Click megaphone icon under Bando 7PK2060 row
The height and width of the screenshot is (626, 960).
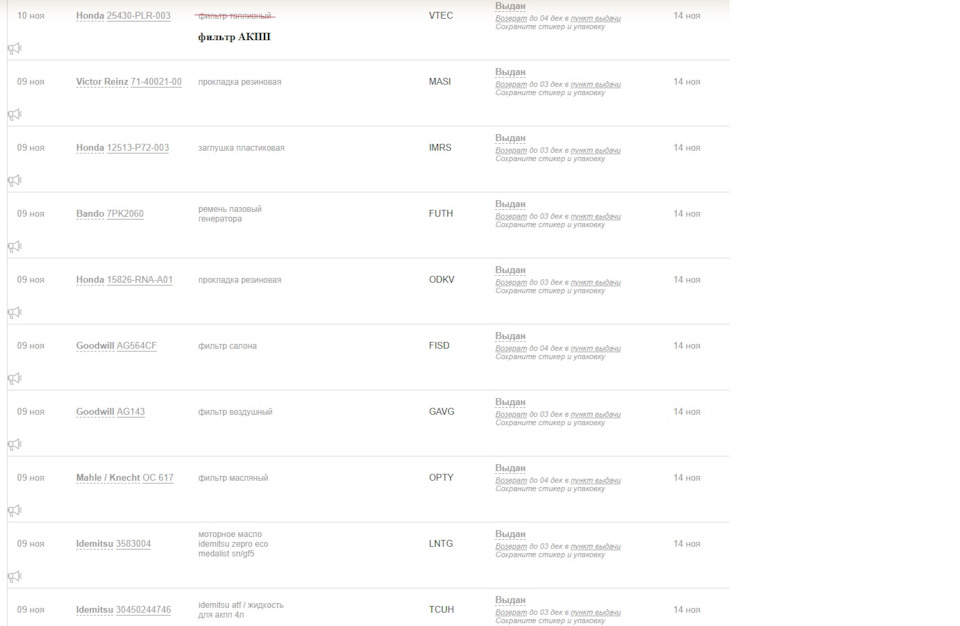tap(15, 247)
